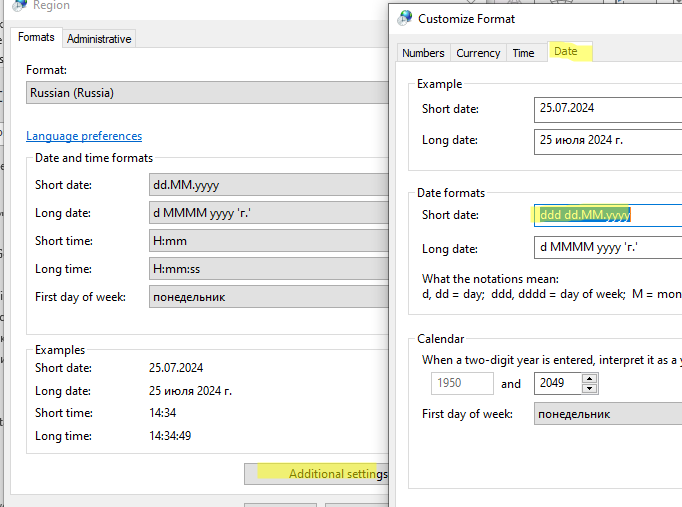Click the Short date ddd dd.MM.yyyy field
682x507 pixels.
tap(608, 215)
